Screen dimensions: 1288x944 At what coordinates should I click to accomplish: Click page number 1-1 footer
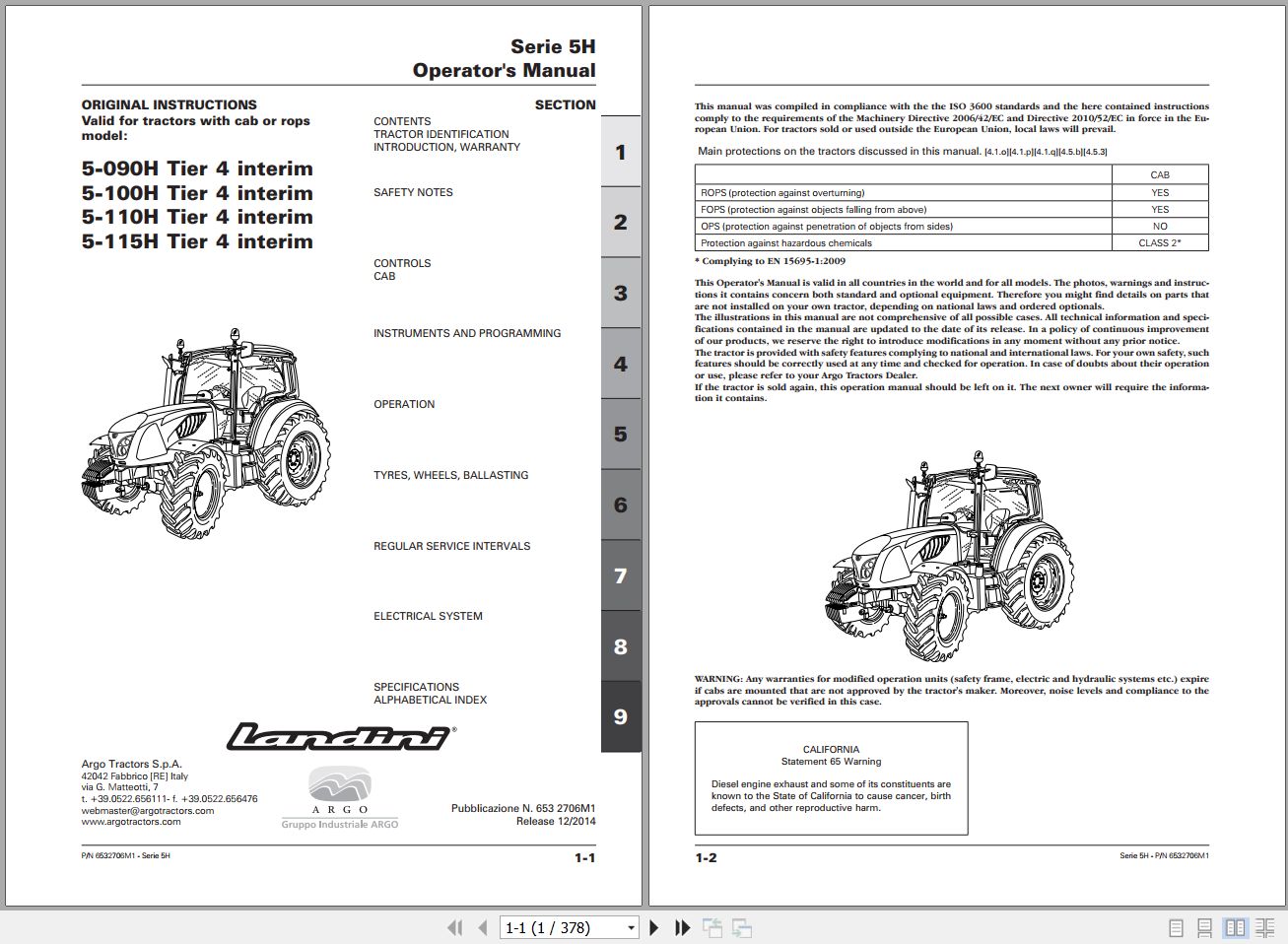(585, 857)
